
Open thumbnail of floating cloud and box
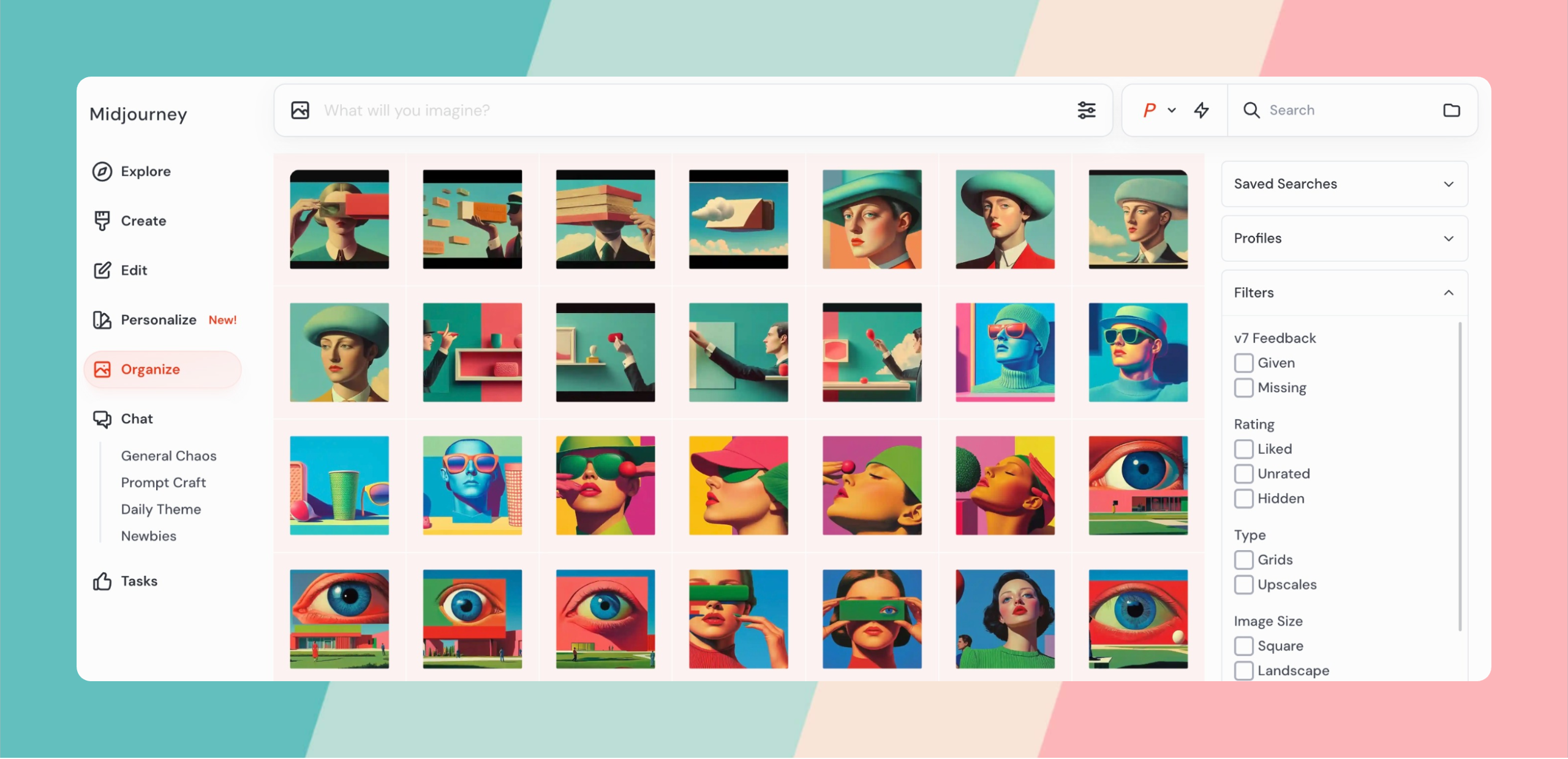tap(739, 219)
